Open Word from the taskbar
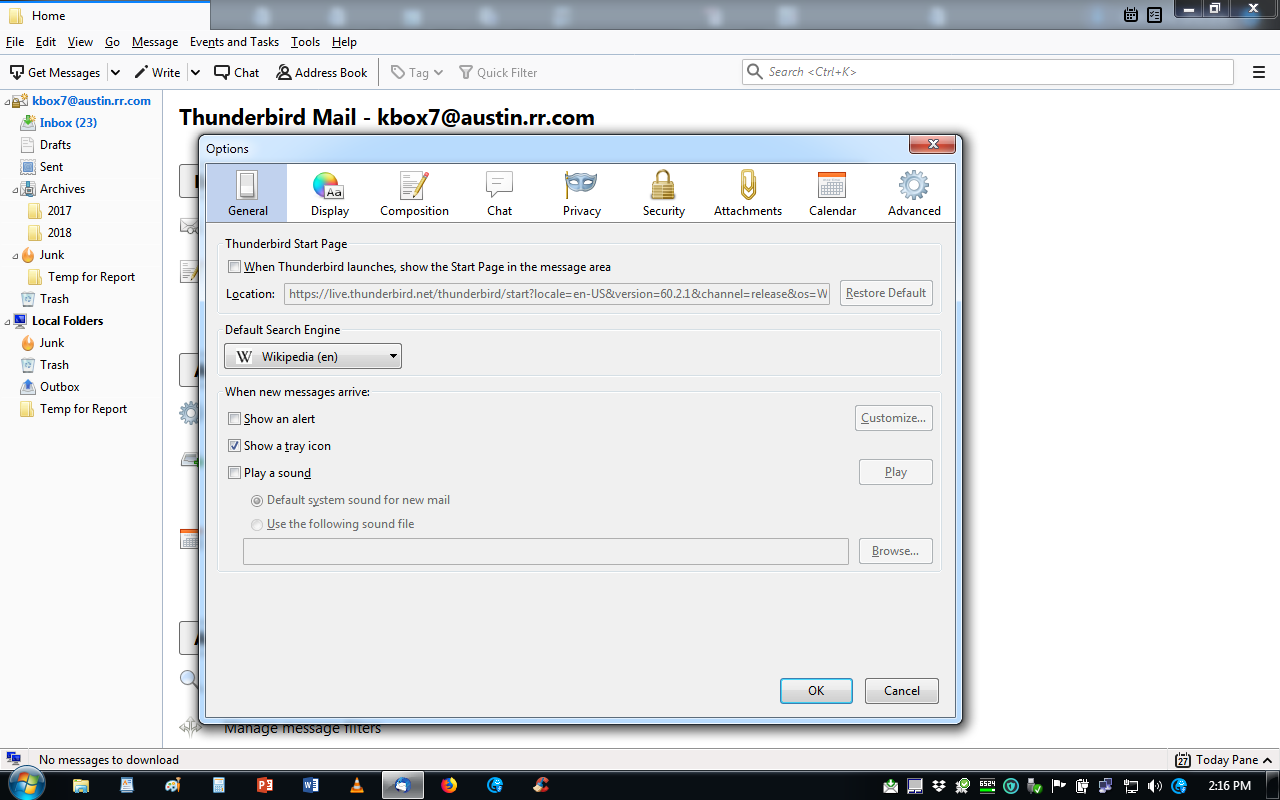The height and width of the screenshot is (800, 1280). pyautogui.click(x=311, y=785)
